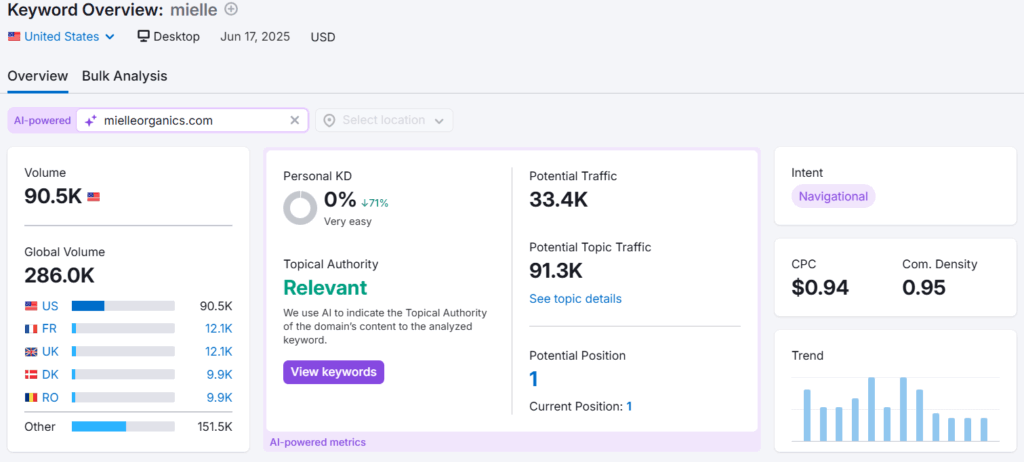Click the $0.94 CPC value
Screen dimensions: 1024x462
820,288
